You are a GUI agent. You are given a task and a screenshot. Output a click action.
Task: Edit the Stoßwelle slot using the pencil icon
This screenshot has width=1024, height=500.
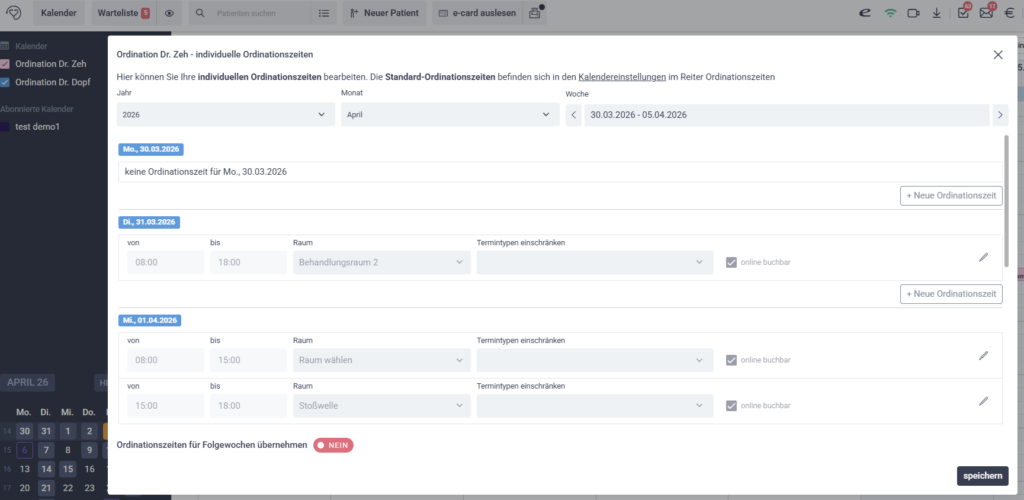(x=983, y=401)
